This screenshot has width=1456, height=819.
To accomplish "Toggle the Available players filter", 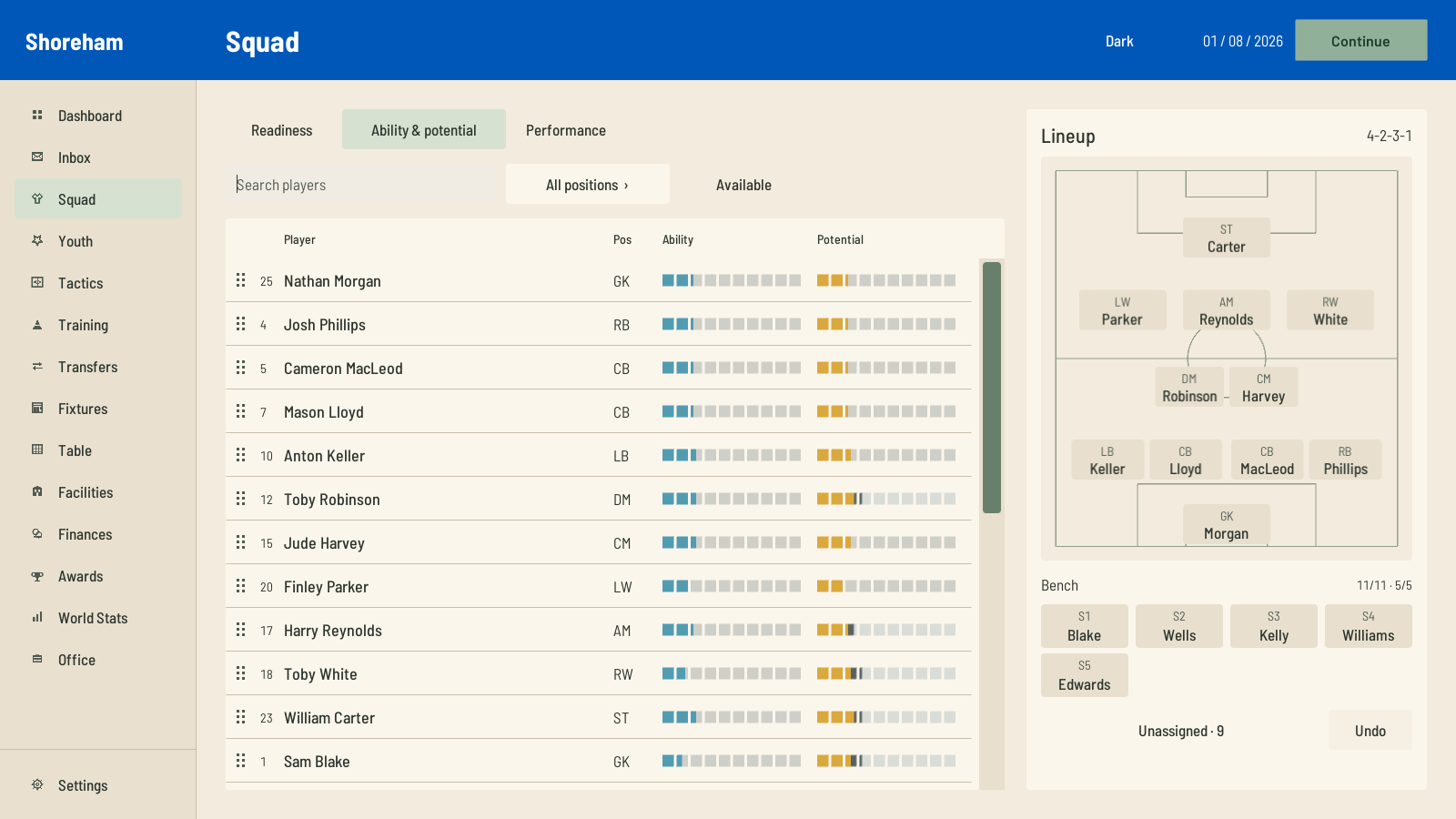I will tap(743, 185).
